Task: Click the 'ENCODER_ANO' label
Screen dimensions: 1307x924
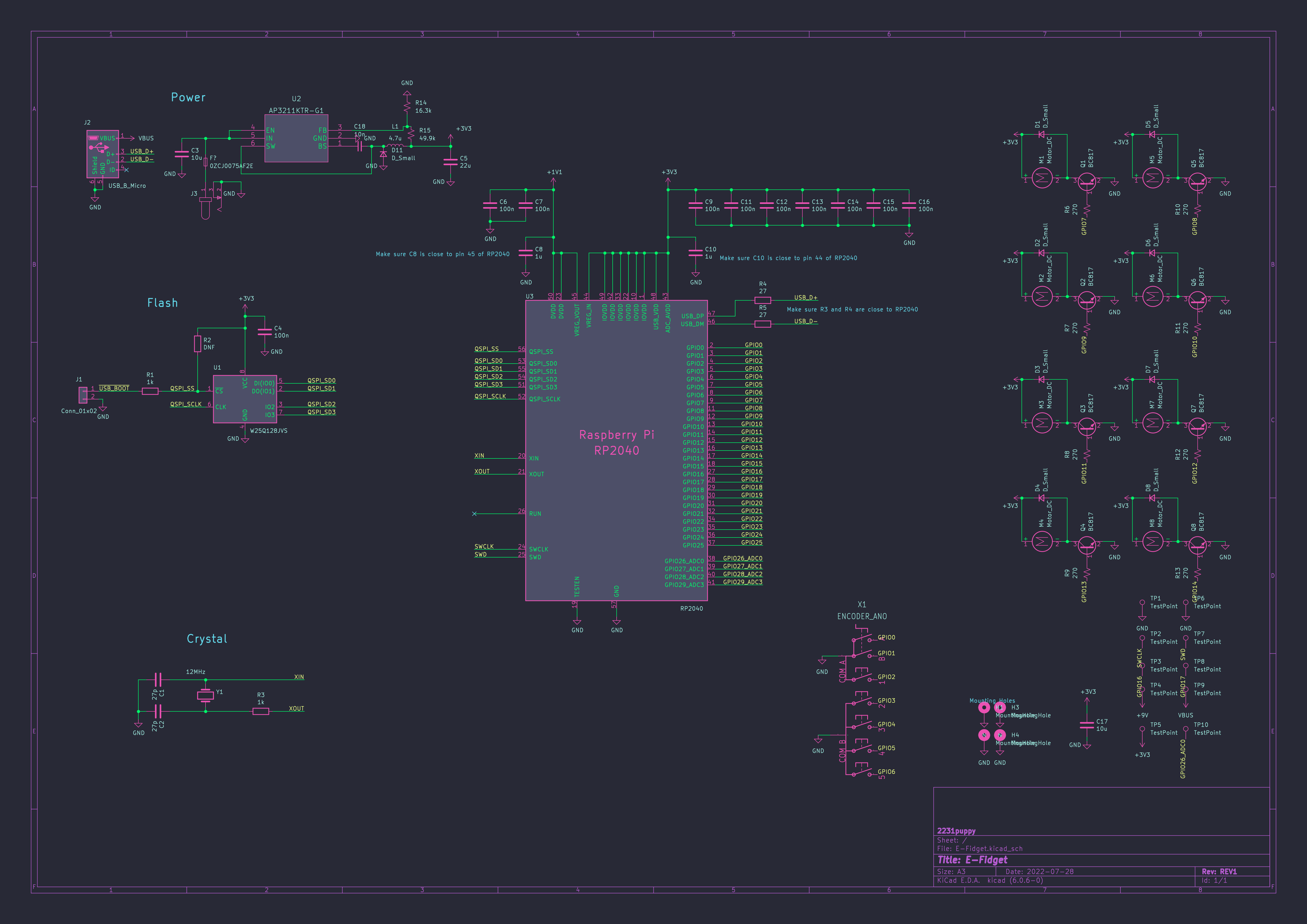Action: pyautogui.click(x=862, y=616)
